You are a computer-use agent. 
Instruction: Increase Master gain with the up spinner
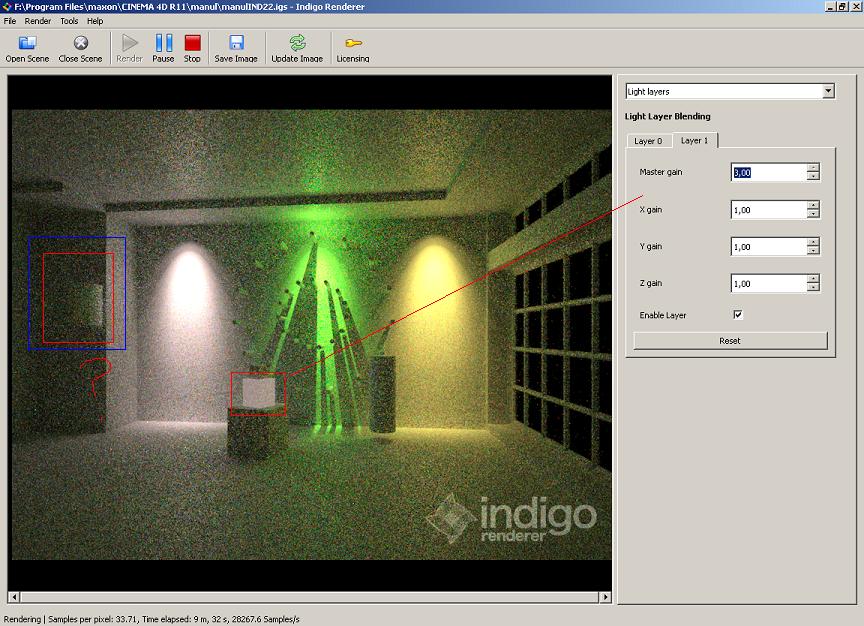[813, 168]
